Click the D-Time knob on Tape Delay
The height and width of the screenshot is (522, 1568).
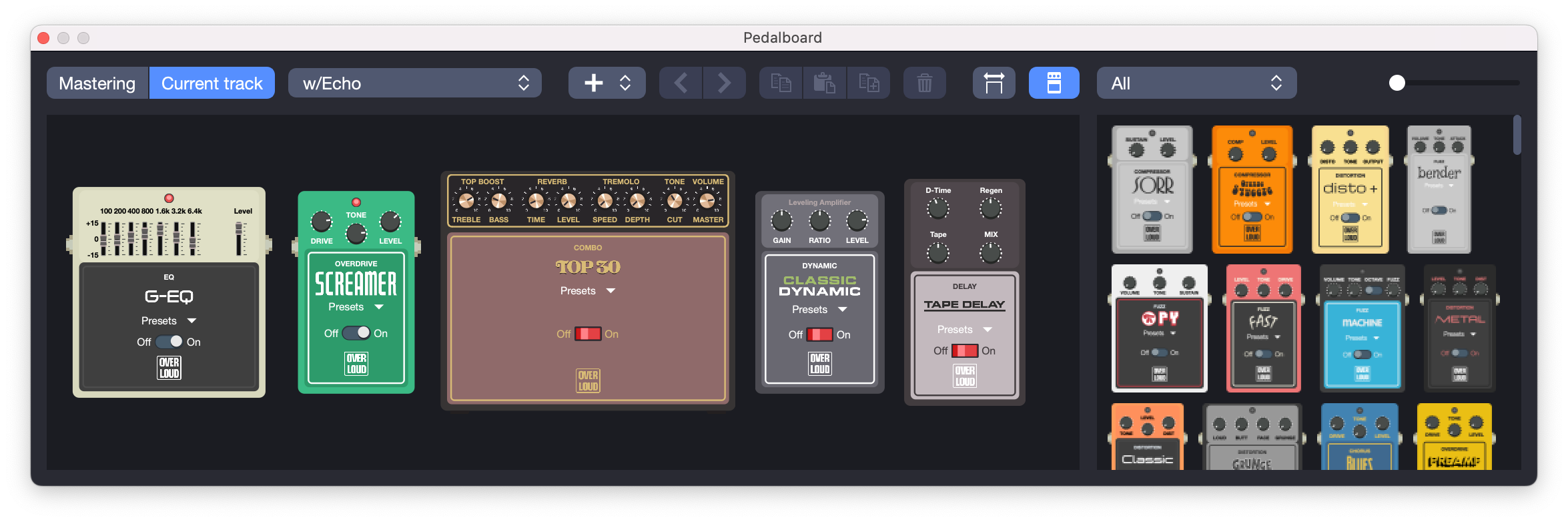point(938,209)
